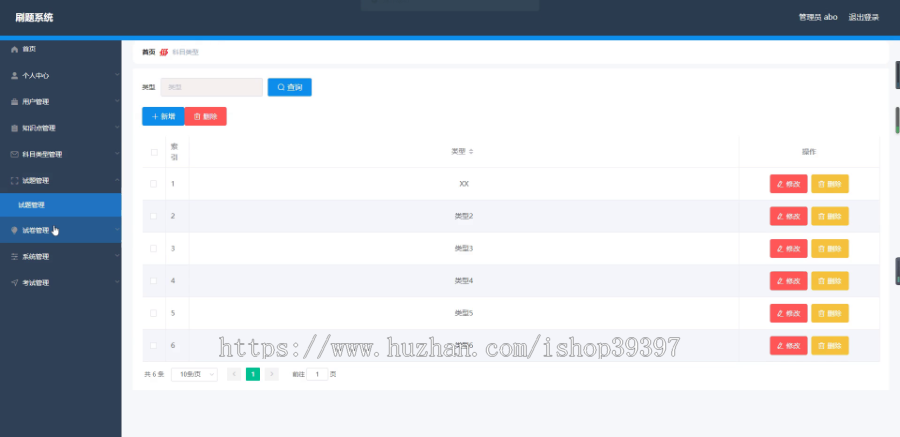Click 退出登录 to log out
The width and height of the screenshot is (900, 437).
coord(864,17)
